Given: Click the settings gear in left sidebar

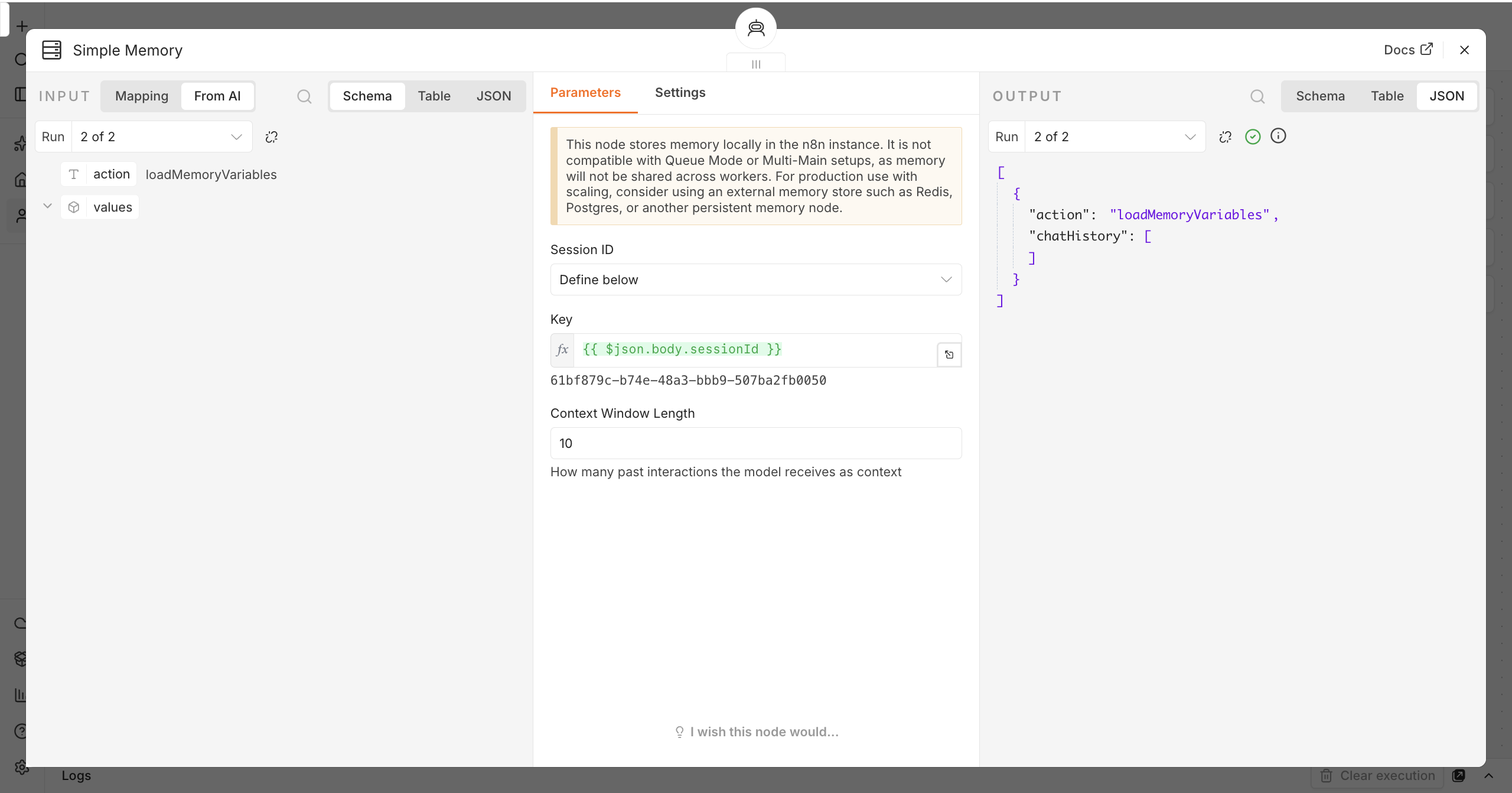Looking at the screenshot, I should (x=21, y=768).
